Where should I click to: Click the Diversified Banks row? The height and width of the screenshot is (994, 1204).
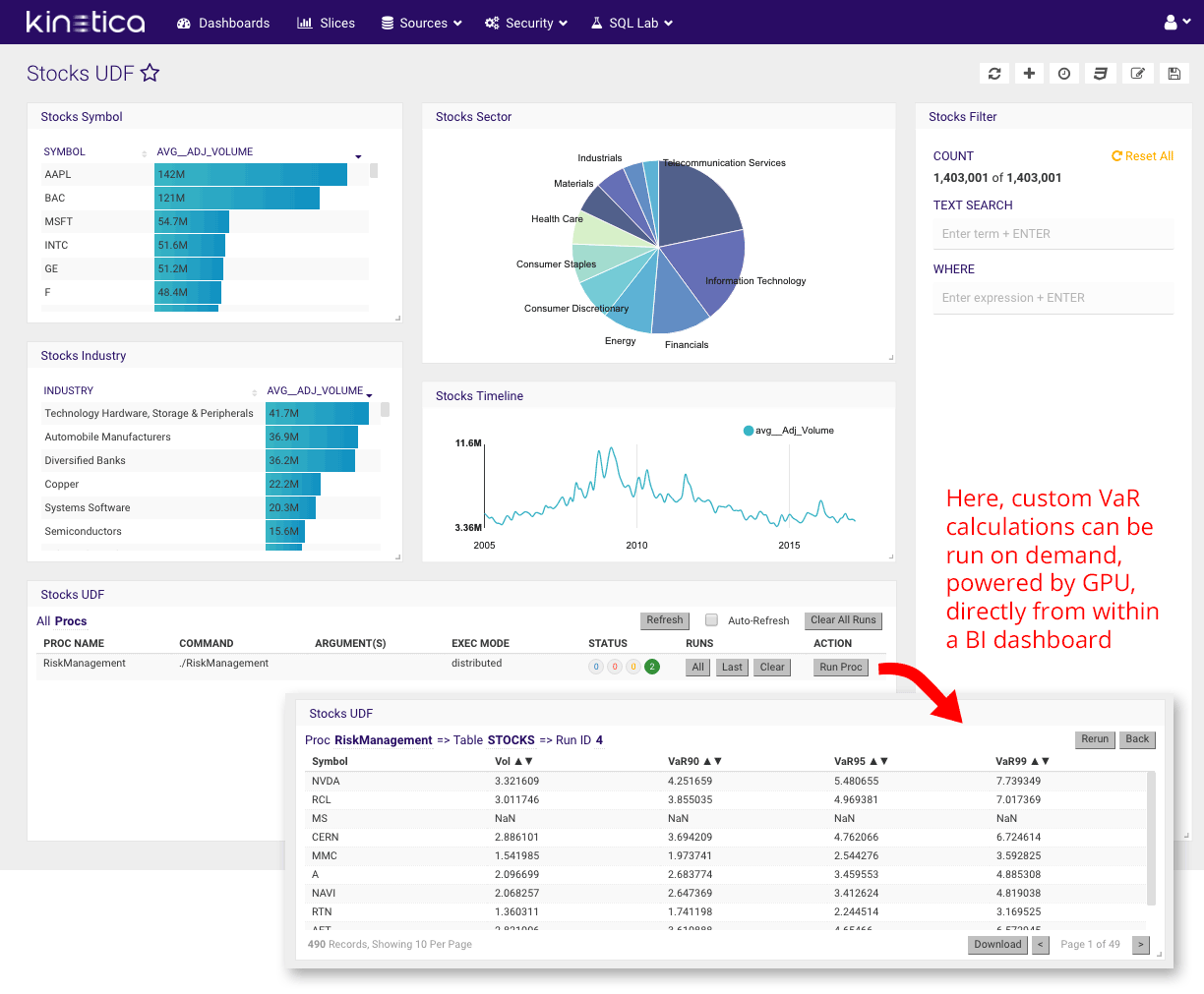pos(211,460)
